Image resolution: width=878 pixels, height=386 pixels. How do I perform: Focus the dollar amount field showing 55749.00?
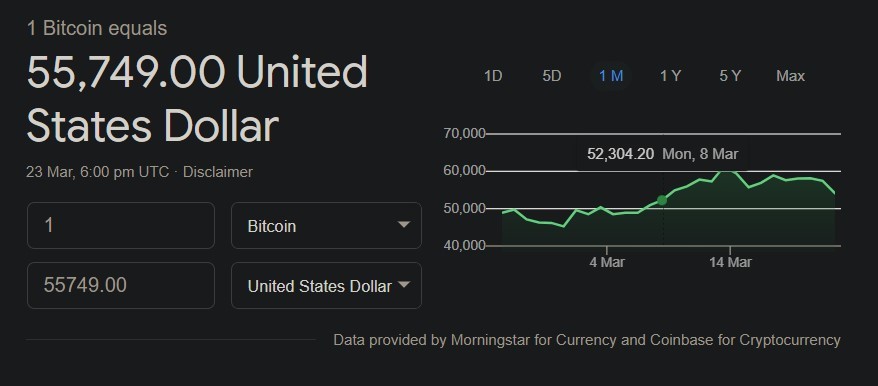[x=121, y=285]
